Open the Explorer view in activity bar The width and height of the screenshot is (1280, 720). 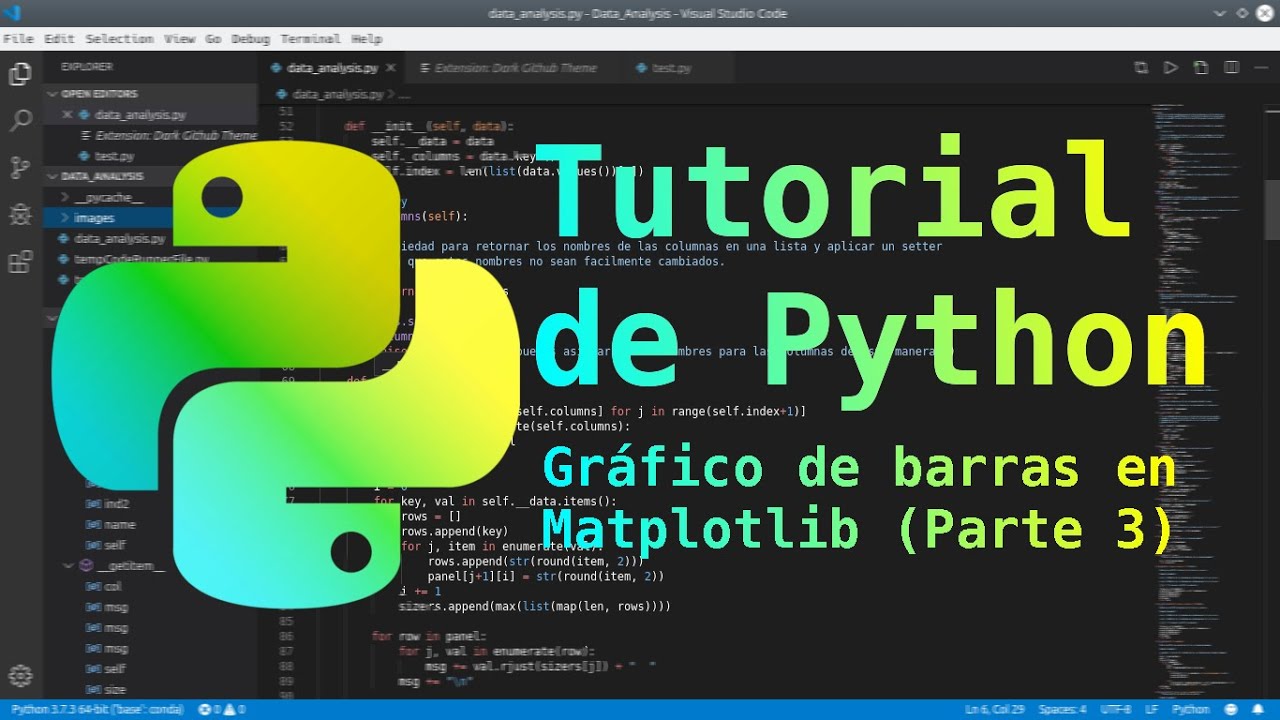[x=20, y=74]
